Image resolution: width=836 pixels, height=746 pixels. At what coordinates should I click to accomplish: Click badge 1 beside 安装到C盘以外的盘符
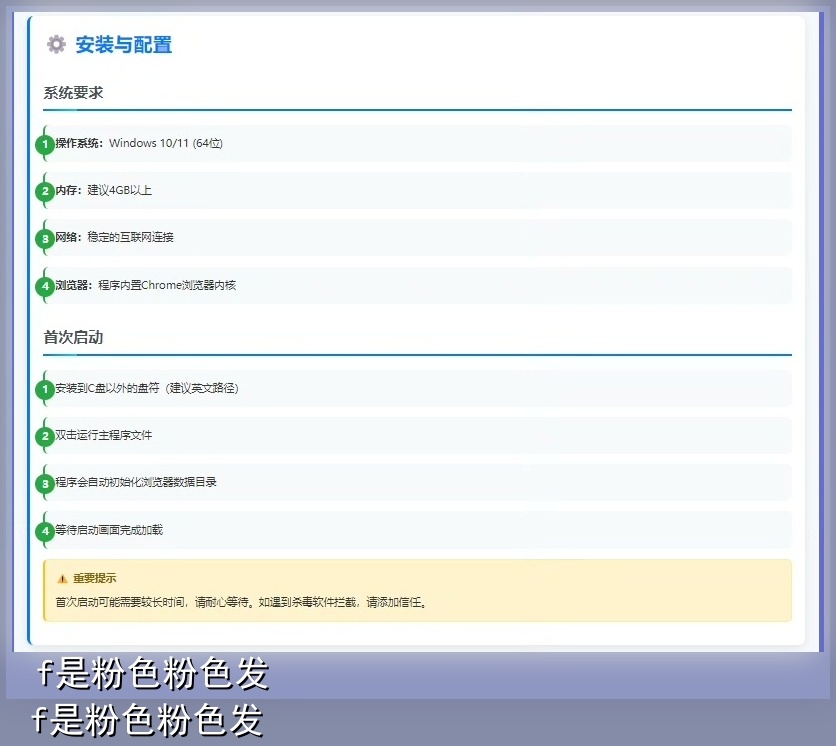(44, 389)
